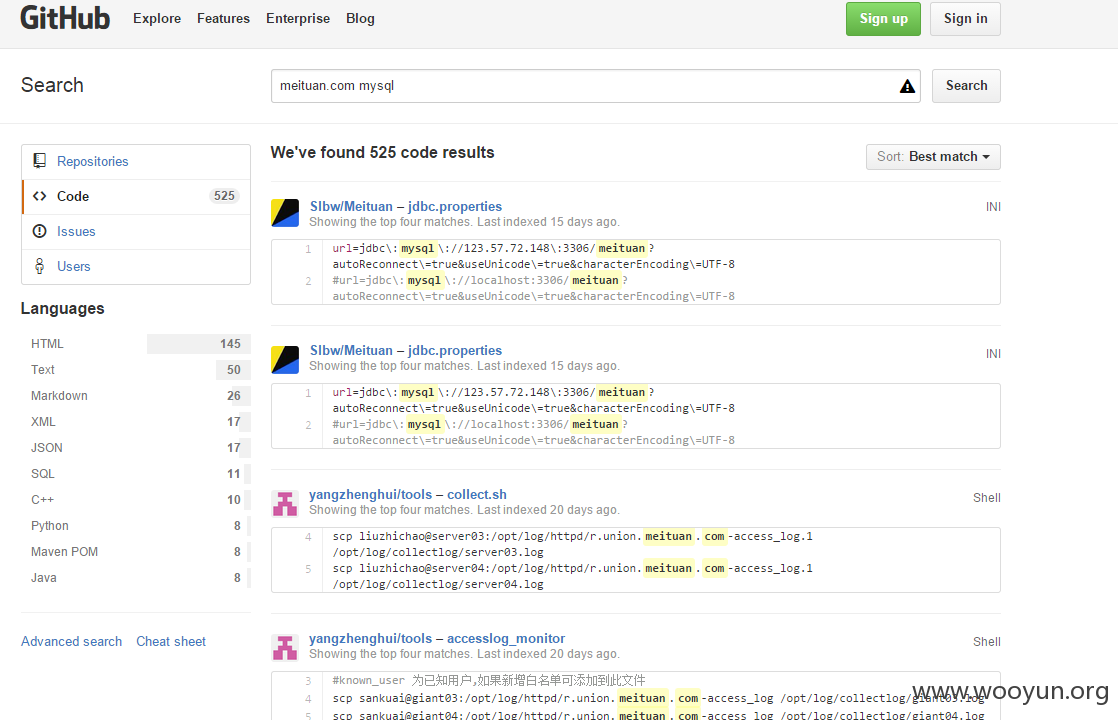
Task: Filter results by Markdown language
Action: pos(136,396)
